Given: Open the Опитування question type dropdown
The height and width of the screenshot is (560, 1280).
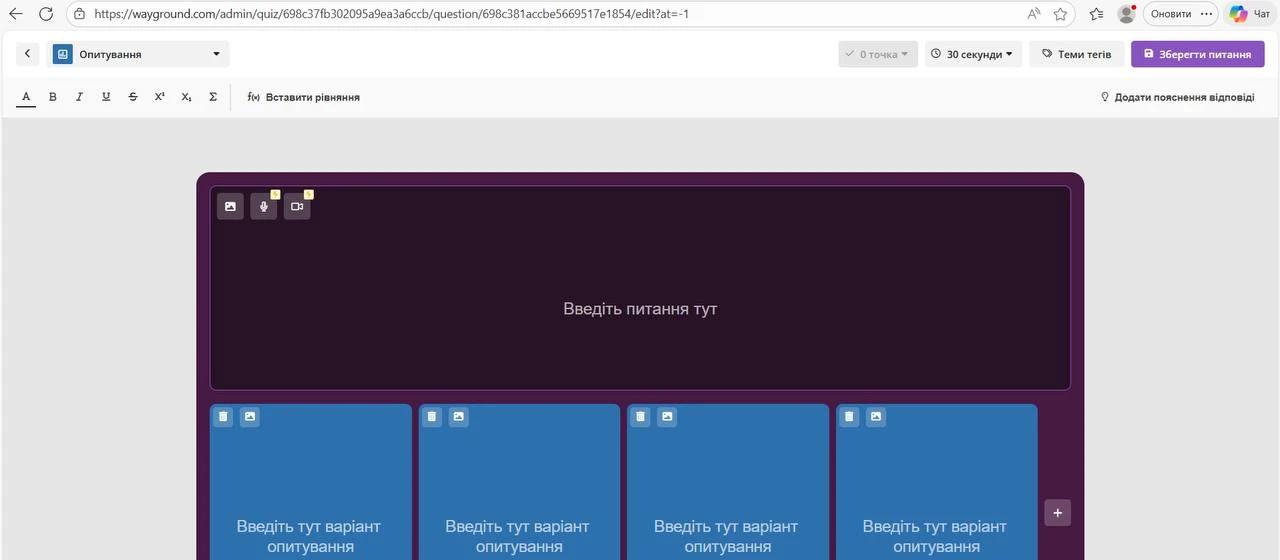Looking at the screenshot, I should [x=138, y=54].
